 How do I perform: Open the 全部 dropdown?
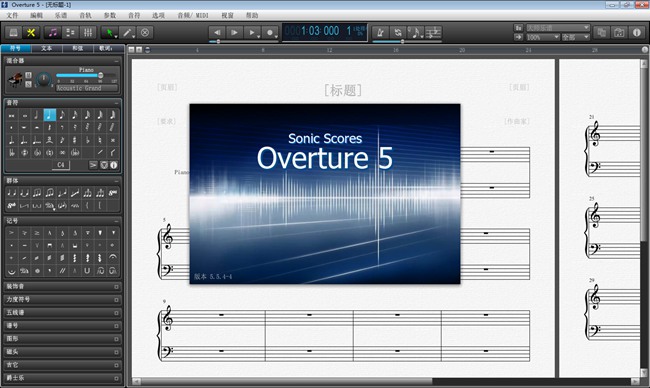(576, 37)
